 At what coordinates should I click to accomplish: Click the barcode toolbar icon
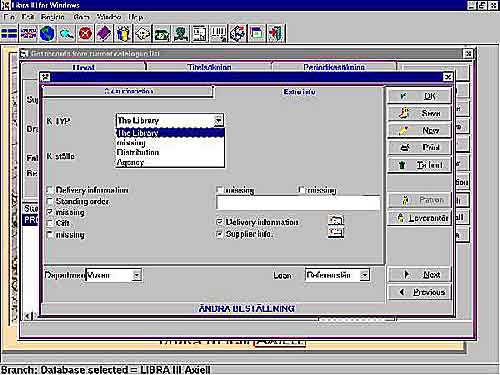[218, 33]
